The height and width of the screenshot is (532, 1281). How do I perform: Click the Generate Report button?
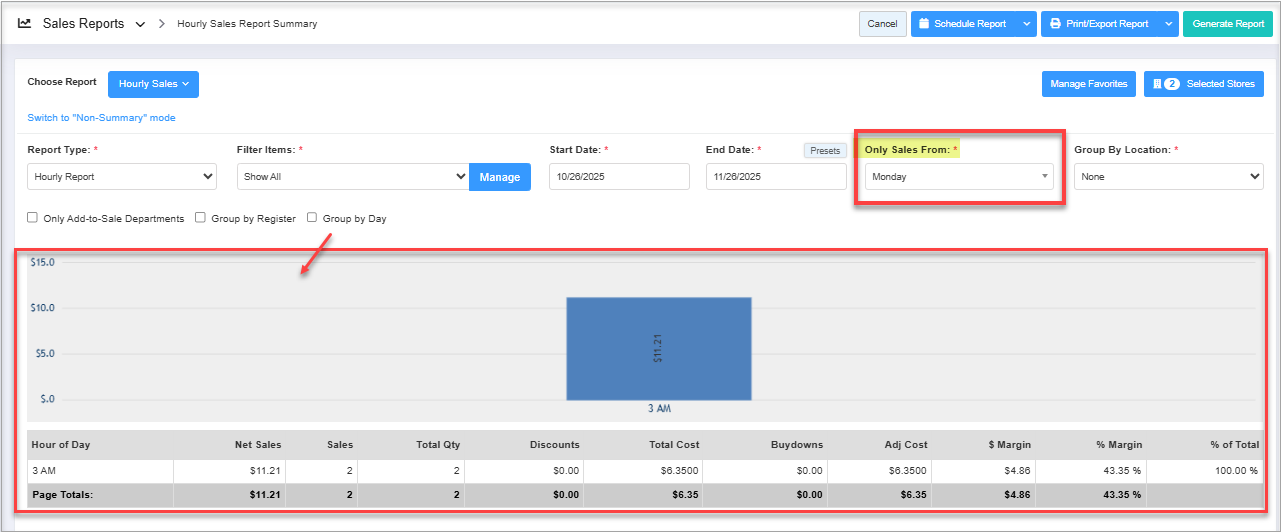tap(1228, 24)
